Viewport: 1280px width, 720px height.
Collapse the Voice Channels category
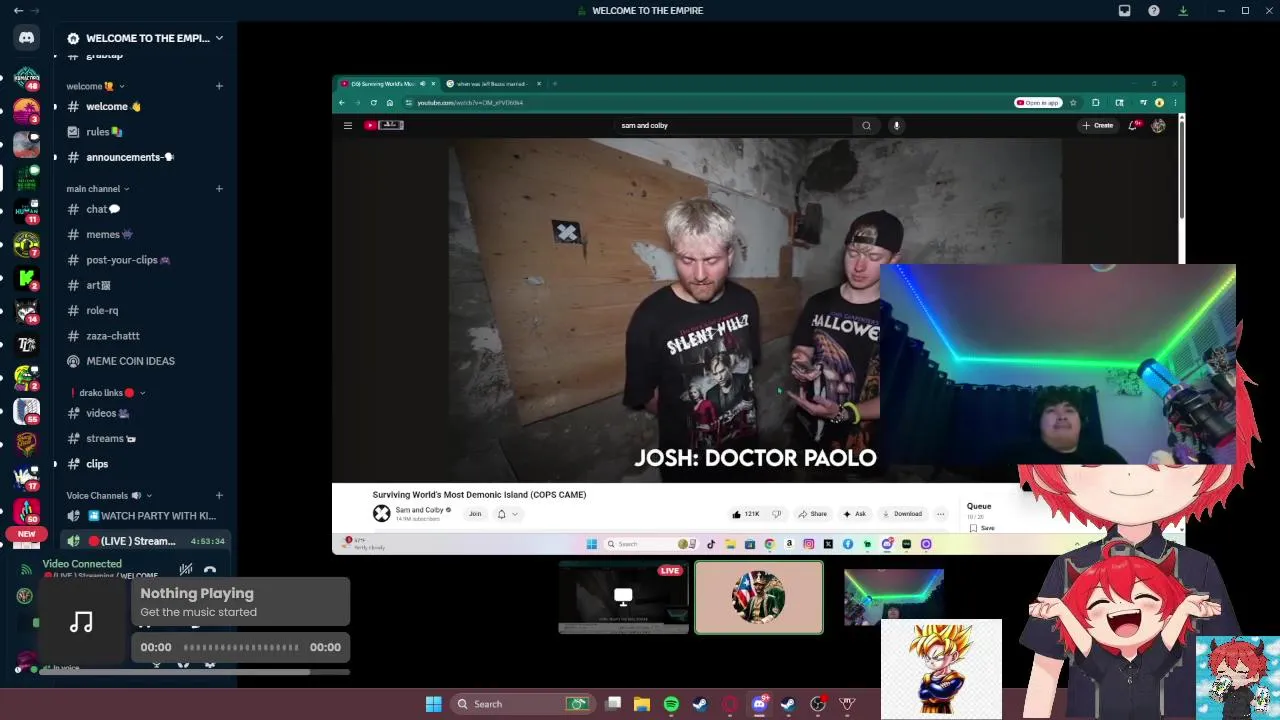pos(111,495)
